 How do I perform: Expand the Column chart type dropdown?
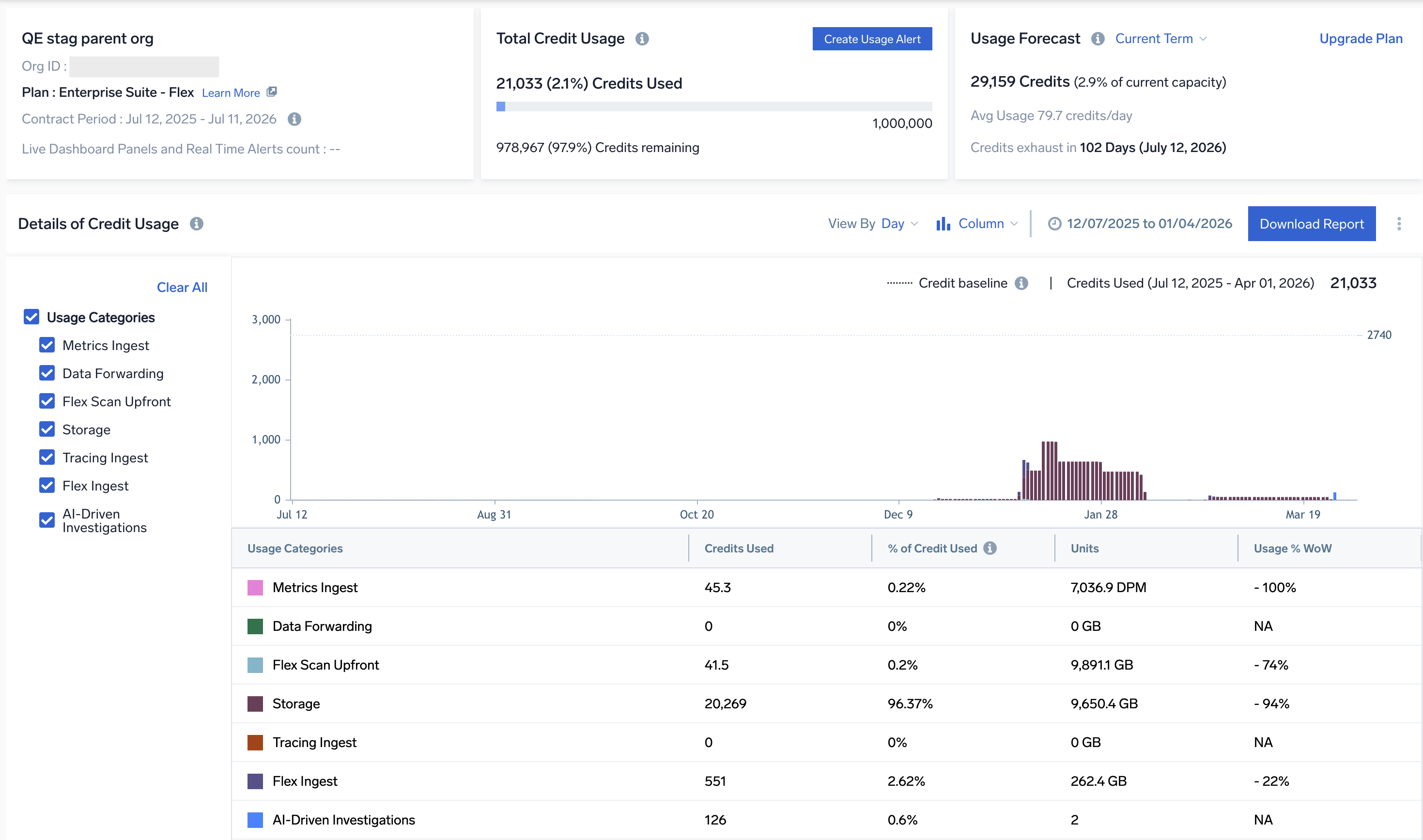pos(980,224)
